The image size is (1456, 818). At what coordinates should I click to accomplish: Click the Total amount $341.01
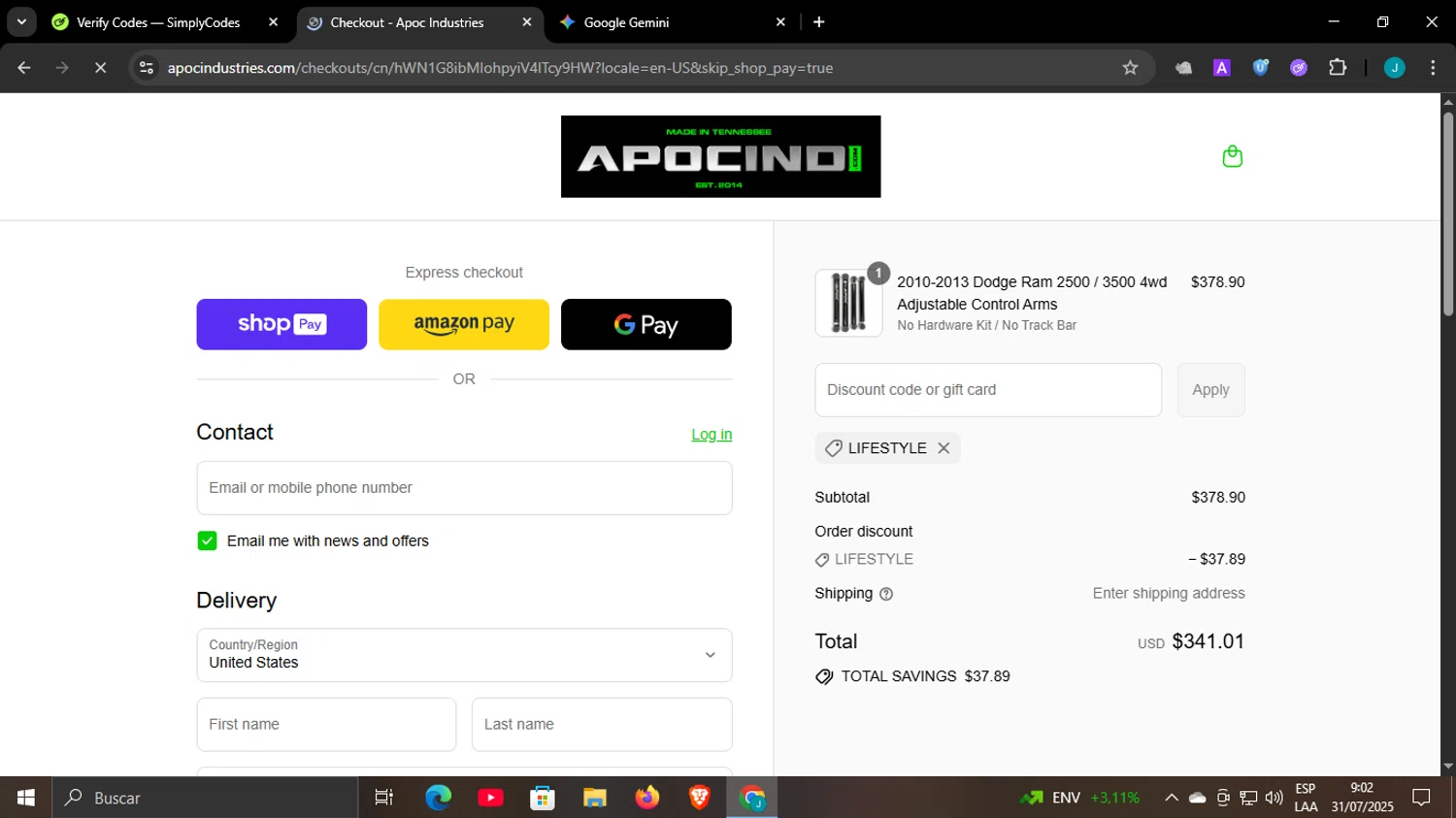pos(1208,641)
